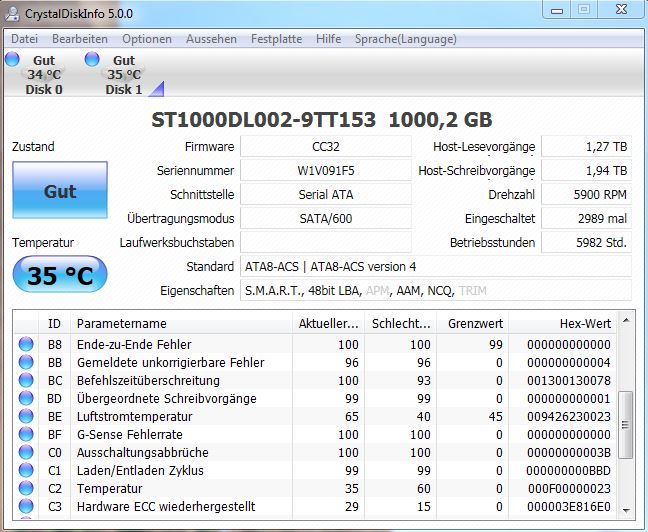This screenshot has height=532, width=648.
Task: Click status orb for BC Befehlszeitüberschreitung
Action: pyautogui.click(x=26, y=380)
